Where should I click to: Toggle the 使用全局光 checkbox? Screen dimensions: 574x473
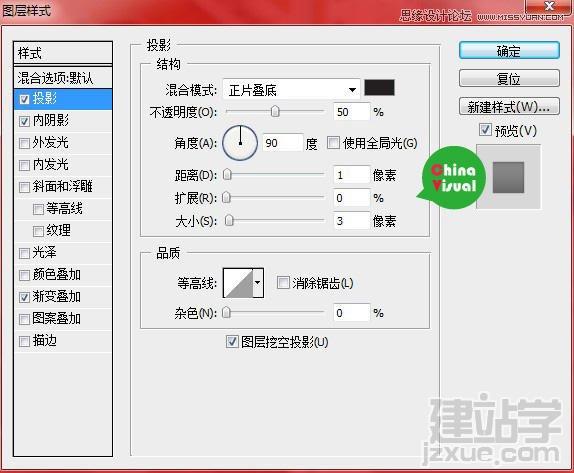[333, 142]
